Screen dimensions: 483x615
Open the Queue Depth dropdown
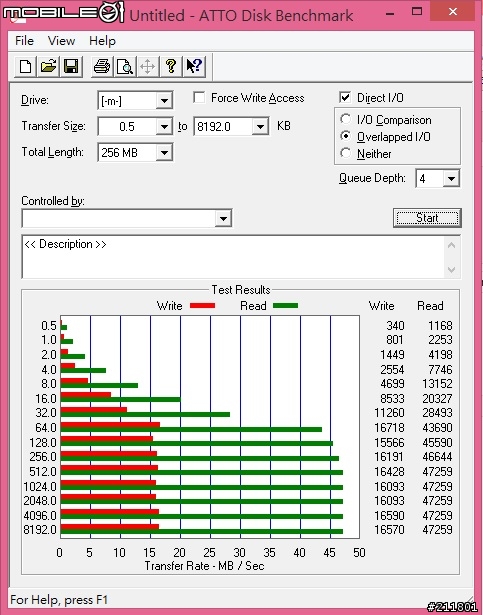pos(451,179)
